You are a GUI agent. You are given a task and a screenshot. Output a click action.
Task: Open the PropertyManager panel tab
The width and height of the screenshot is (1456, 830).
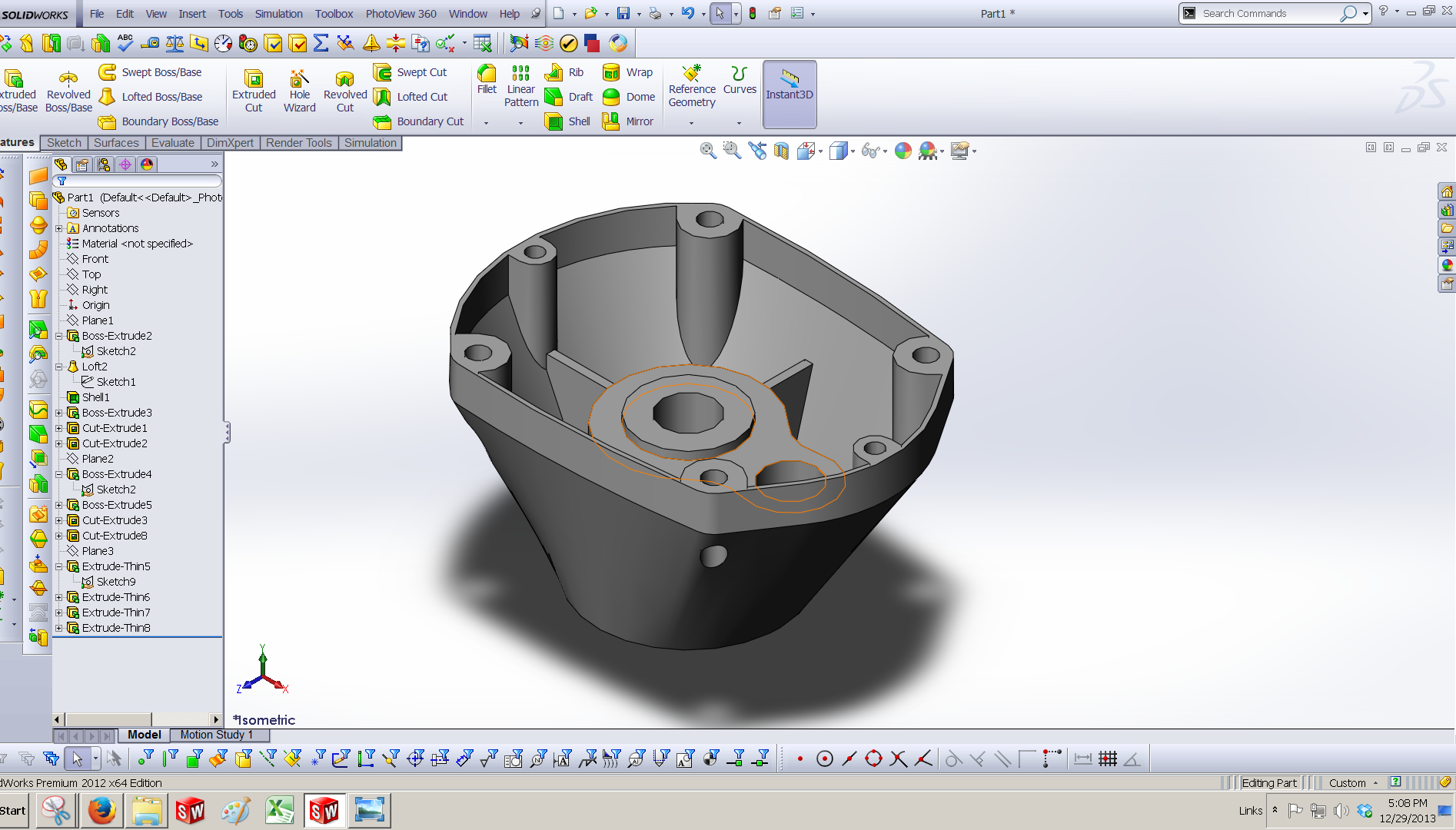82,164
